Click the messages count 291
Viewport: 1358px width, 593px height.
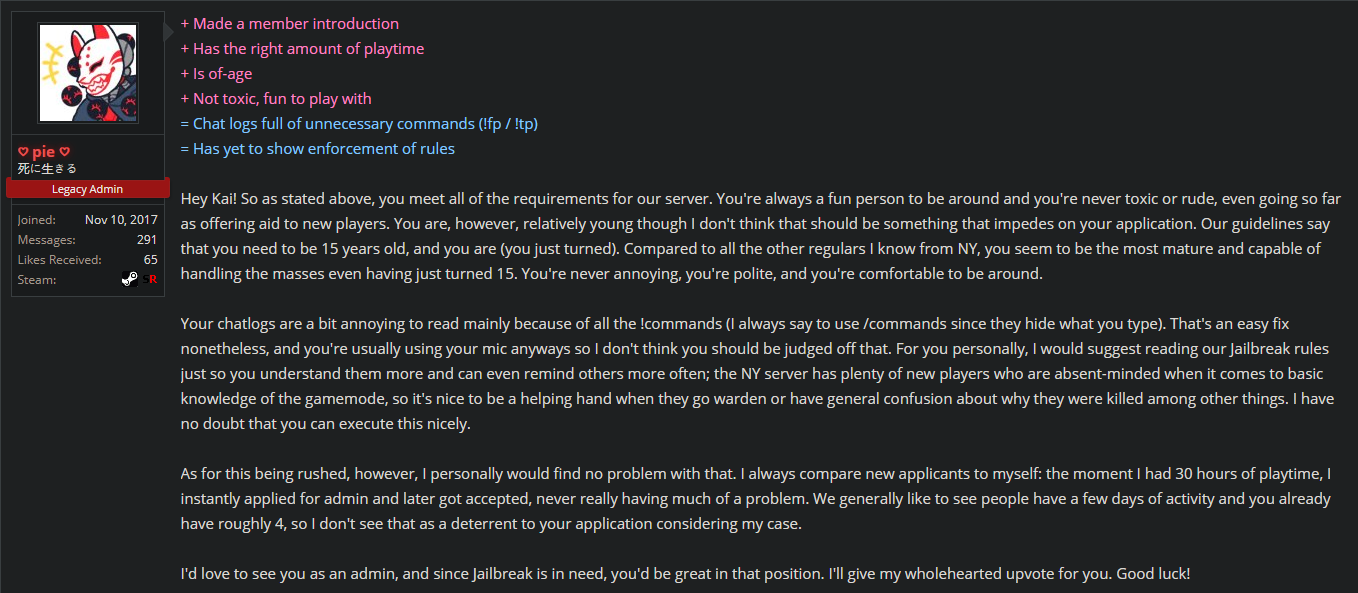(x=147, y=240)
